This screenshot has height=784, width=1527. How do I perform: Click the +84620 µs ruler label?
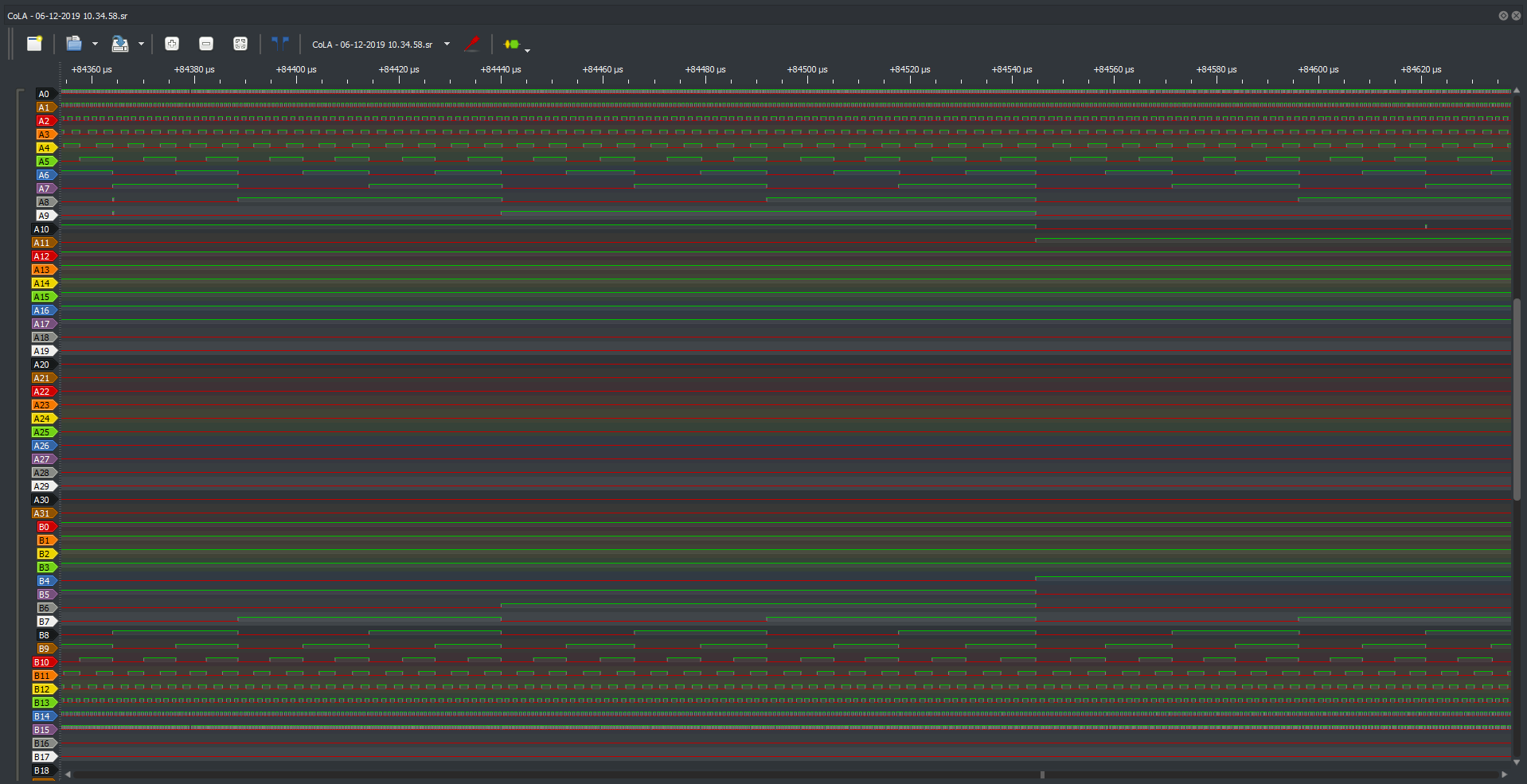tap(1421, 69)
